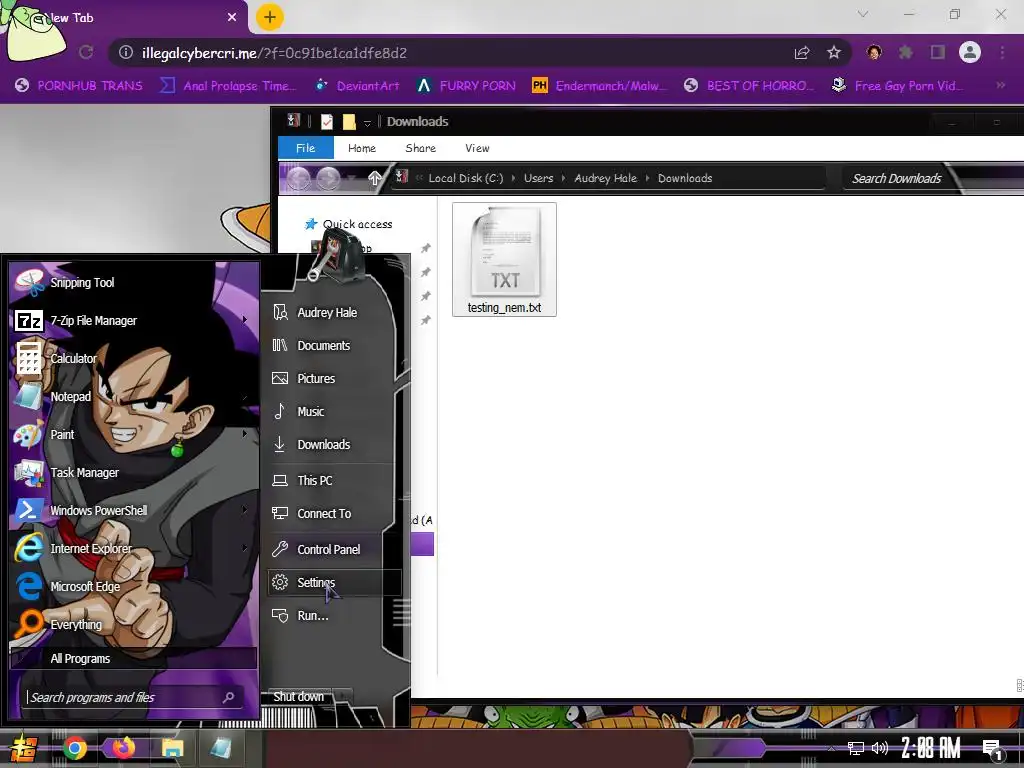This screenshot has height=768, width=1024.
Task: Open Chrome three-dot menu
Action: (x=1002, y=52)
